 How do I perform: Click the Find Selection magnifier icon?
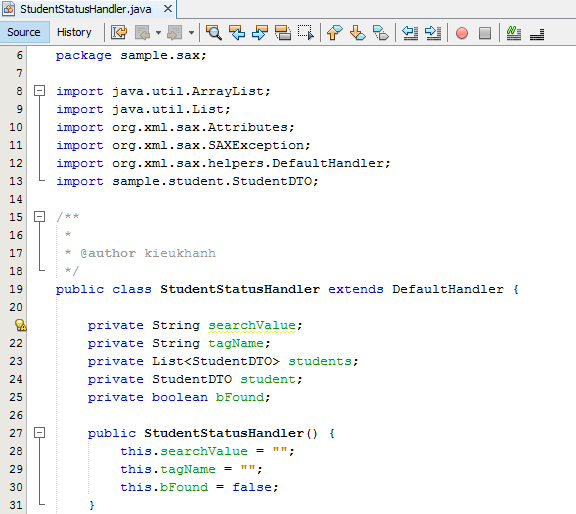click(x=213, y=32)
